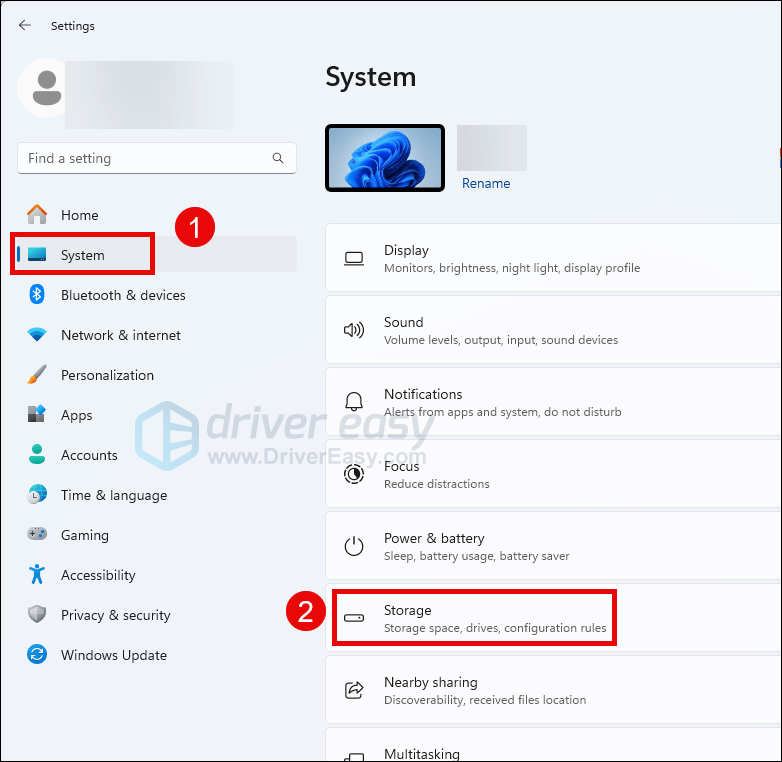Click the Find a setting search box
The image size is (782, 762).
point(145,158)
